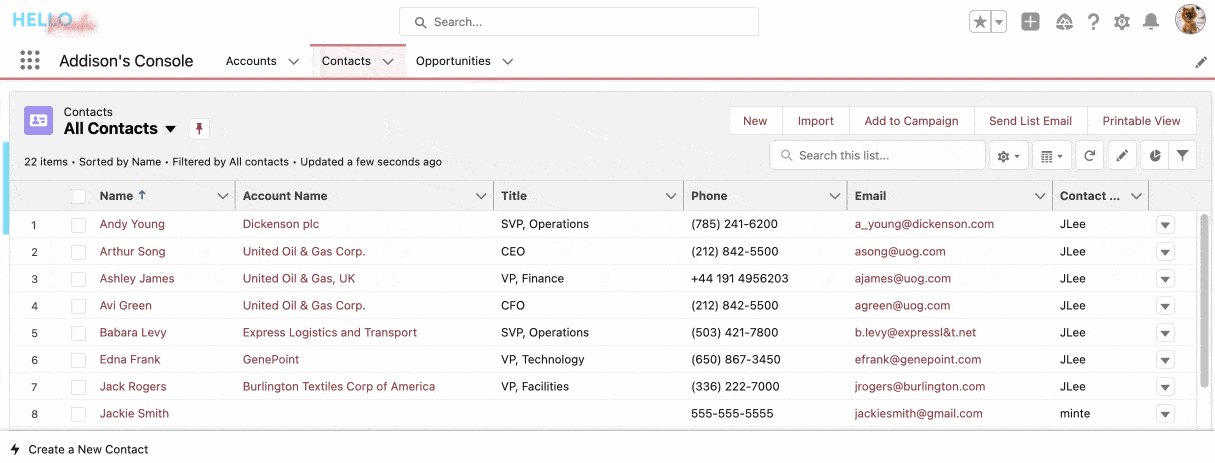Click the lightning icon in utility bar
1215x463 pixels.
15,450
